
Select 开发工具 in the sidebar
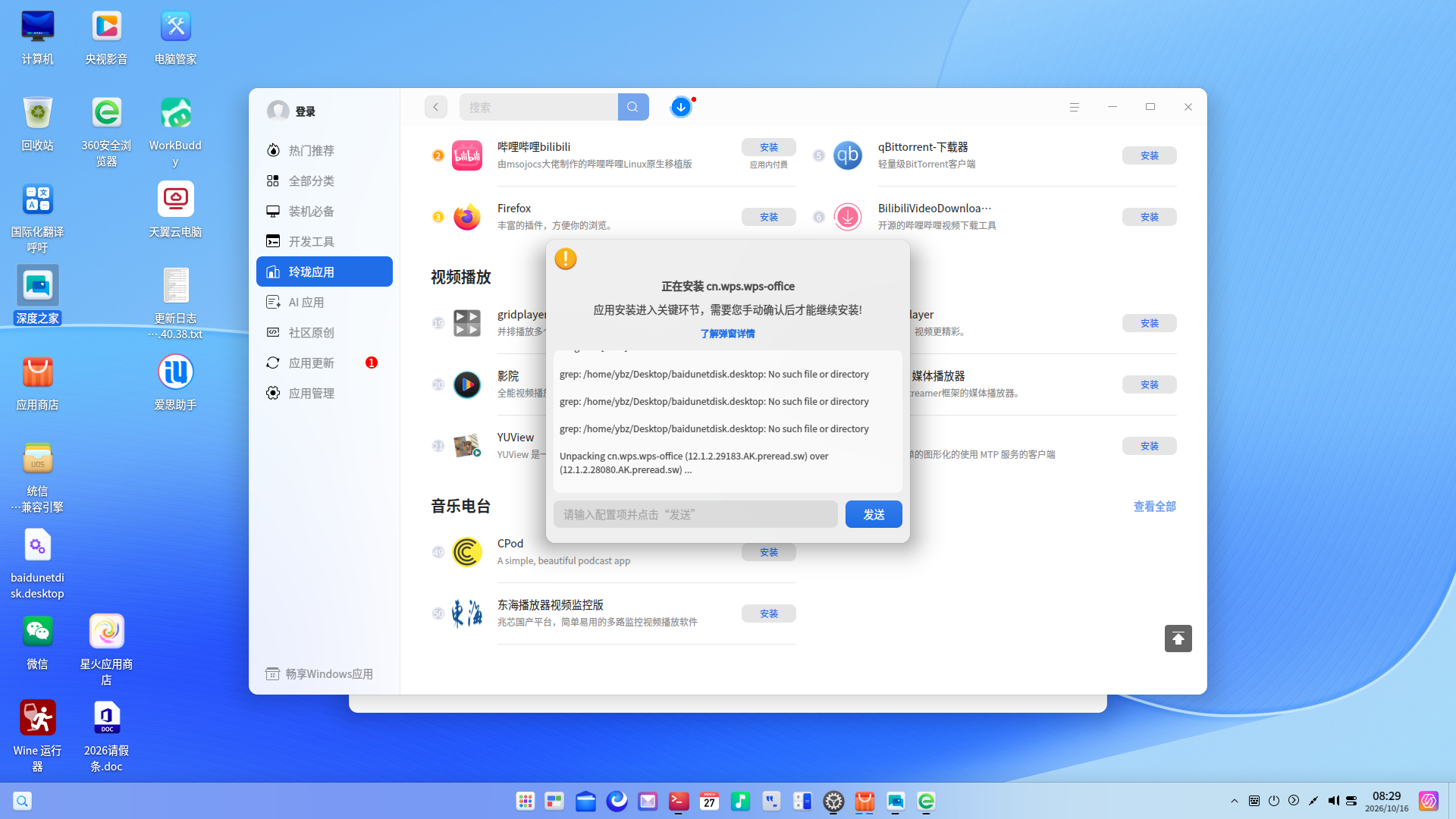coord(325,241)
